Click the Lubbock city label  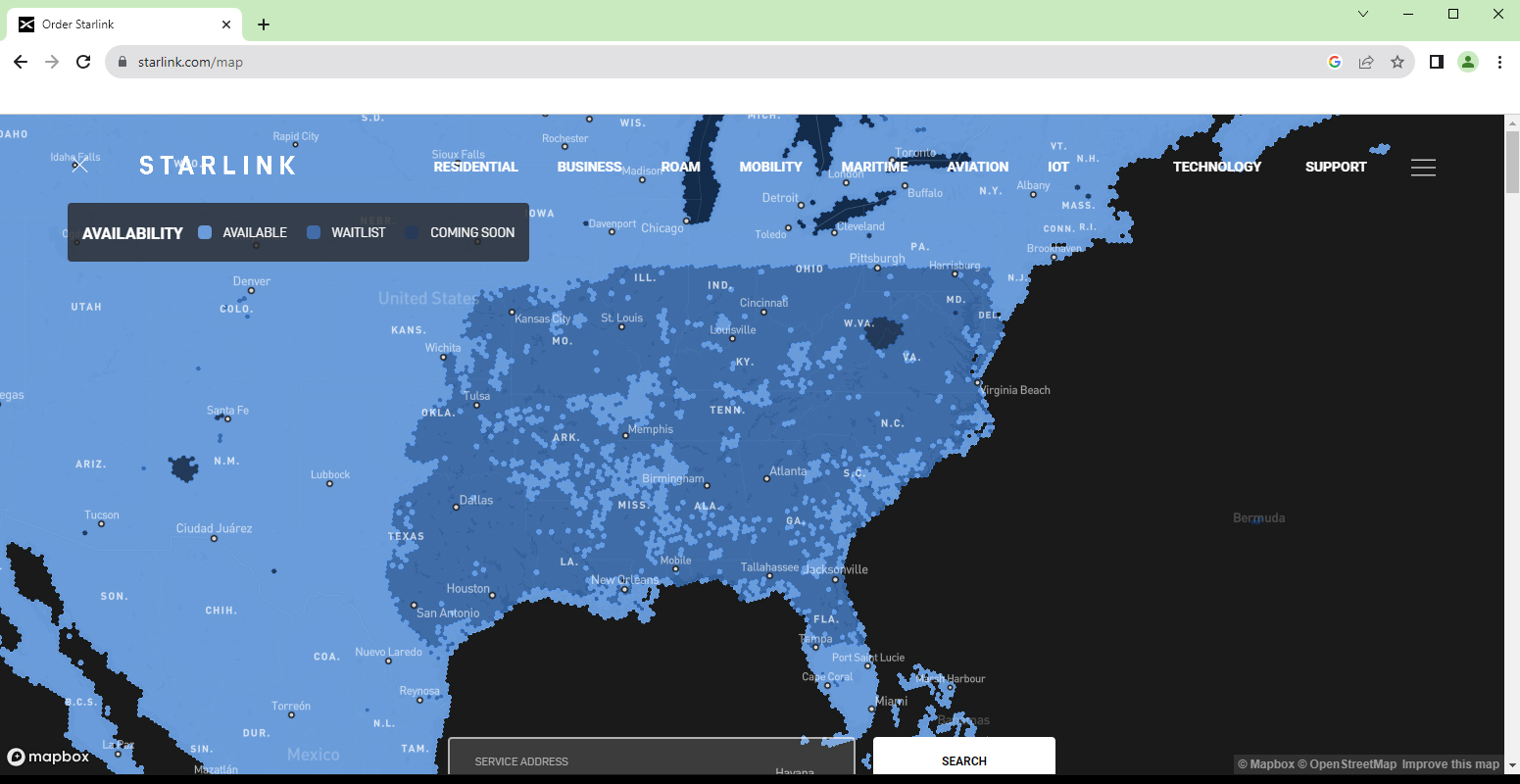click(330, 474)
